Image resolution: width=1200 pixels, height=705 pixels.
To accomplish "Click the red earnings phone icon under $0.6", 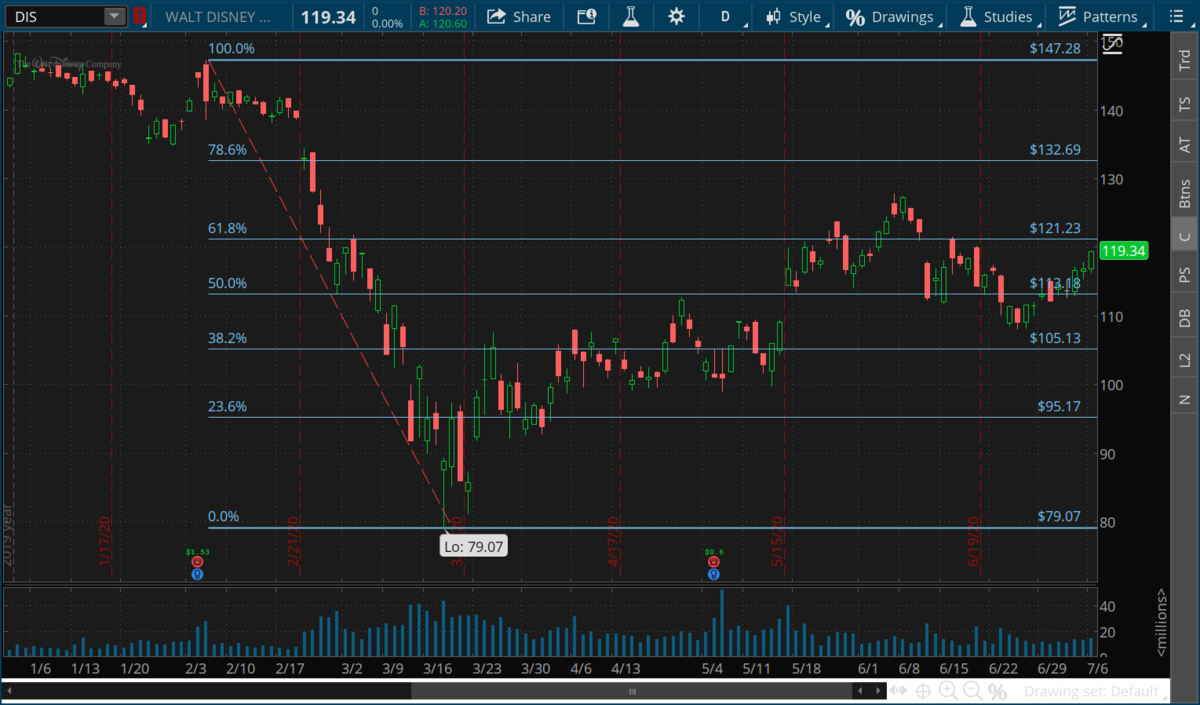I will (x=713, y=562).
